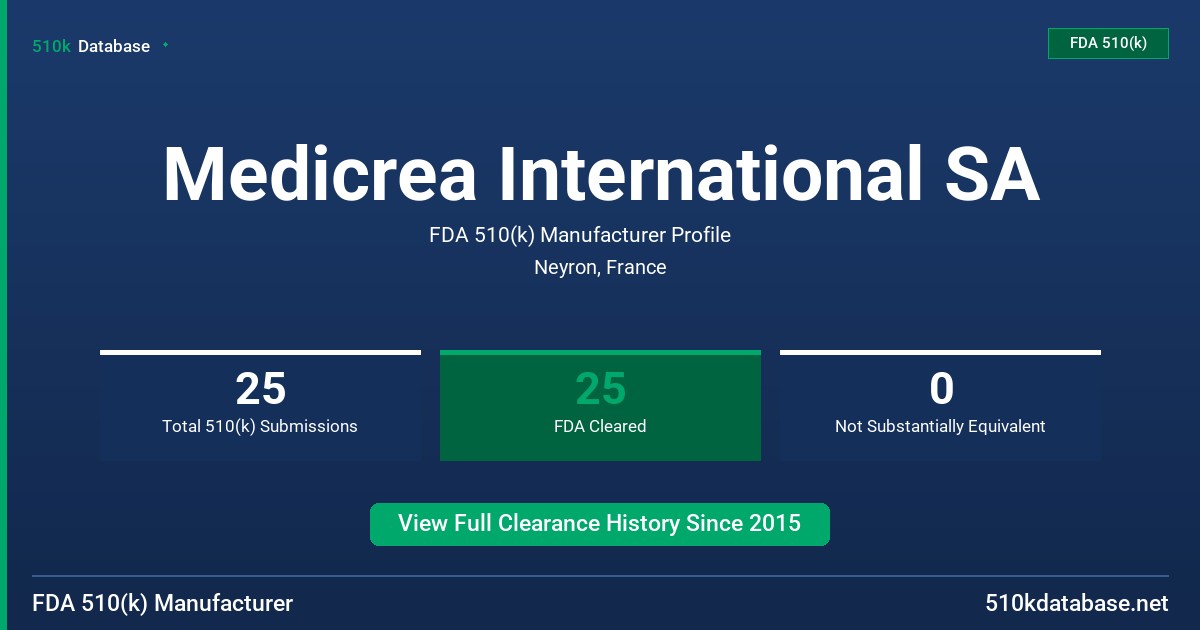
Task: Click the Neyron, France location text
Action: pyautogui.click(x=600, y=267)
